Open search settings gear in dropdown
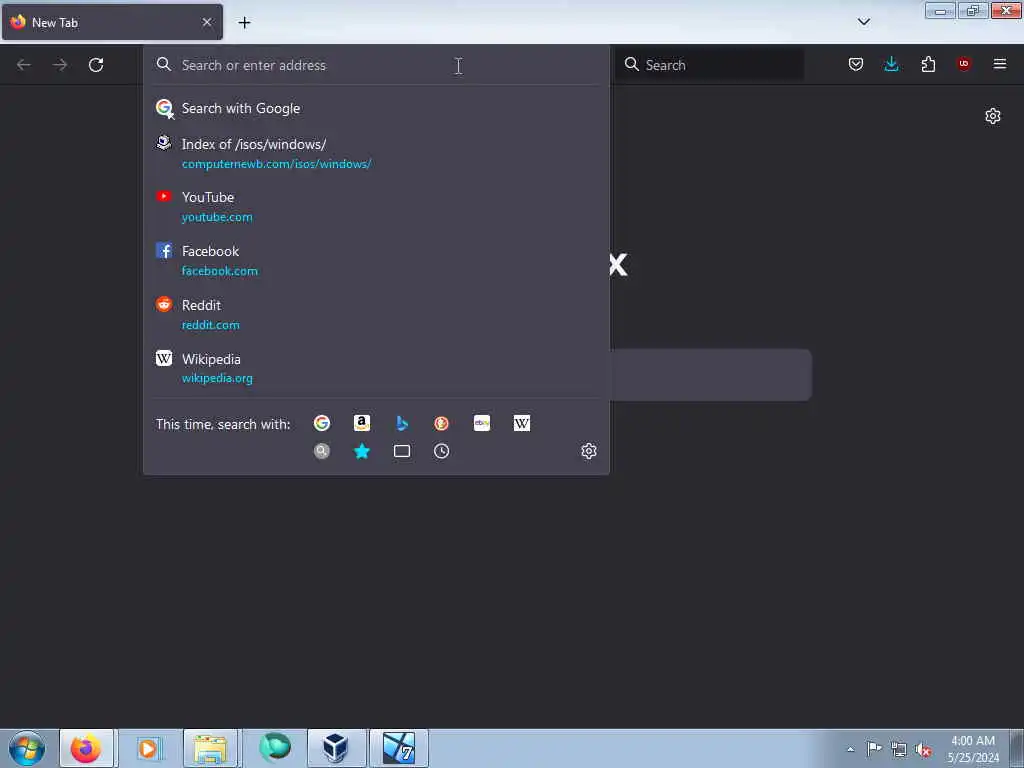This screenshot has height=768, width=1024. pyautogui.click(x=588, y=451)
